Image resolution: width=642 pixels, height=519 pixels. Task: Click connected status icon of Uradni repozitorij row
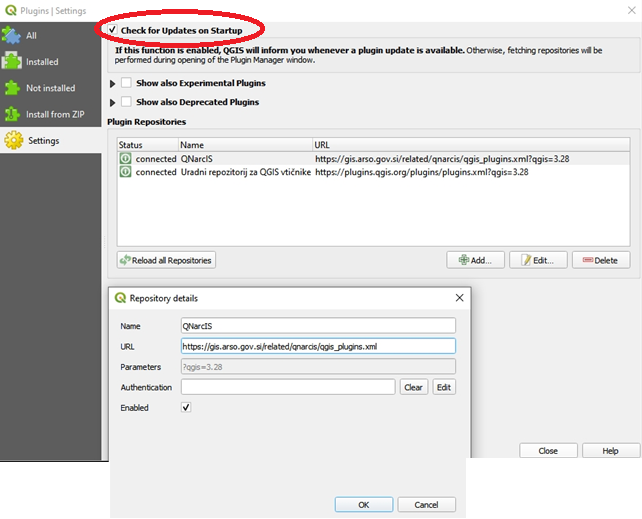click(125, 172)
